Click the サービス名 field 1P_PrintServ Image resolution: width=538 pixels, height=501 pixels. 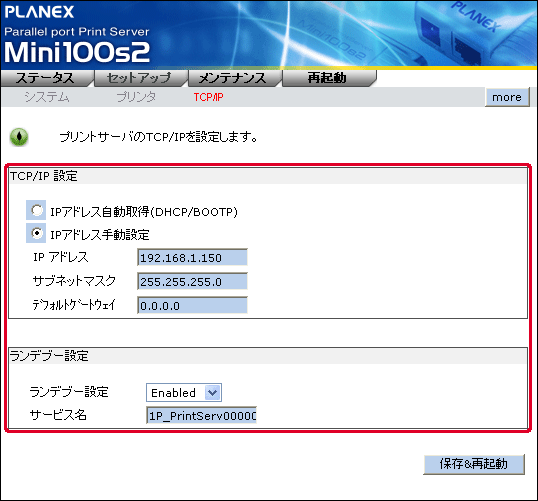pyautogui.click(x=201, y=416)
